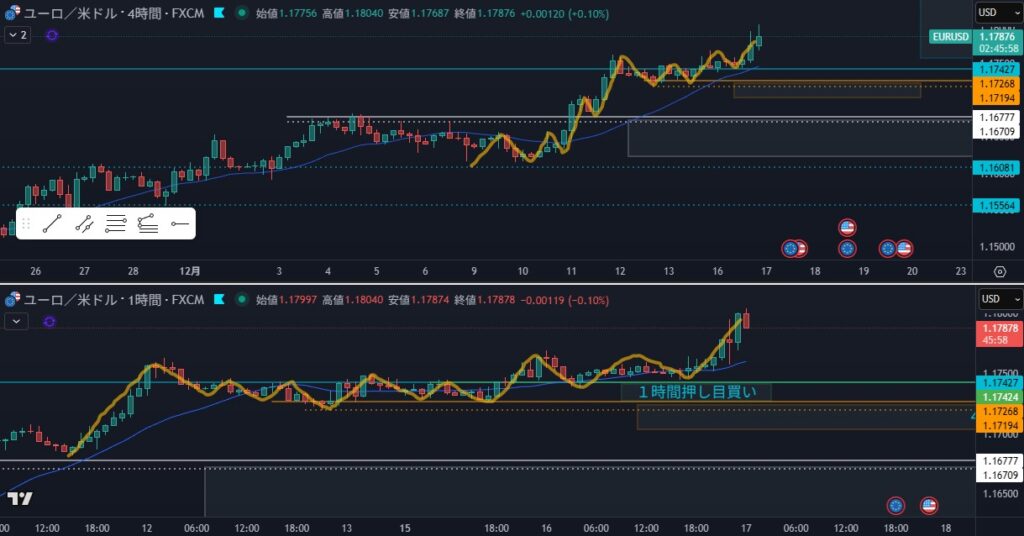
Task: Open the USD currency dropdown on lower chart
Action: pos(997,299)
